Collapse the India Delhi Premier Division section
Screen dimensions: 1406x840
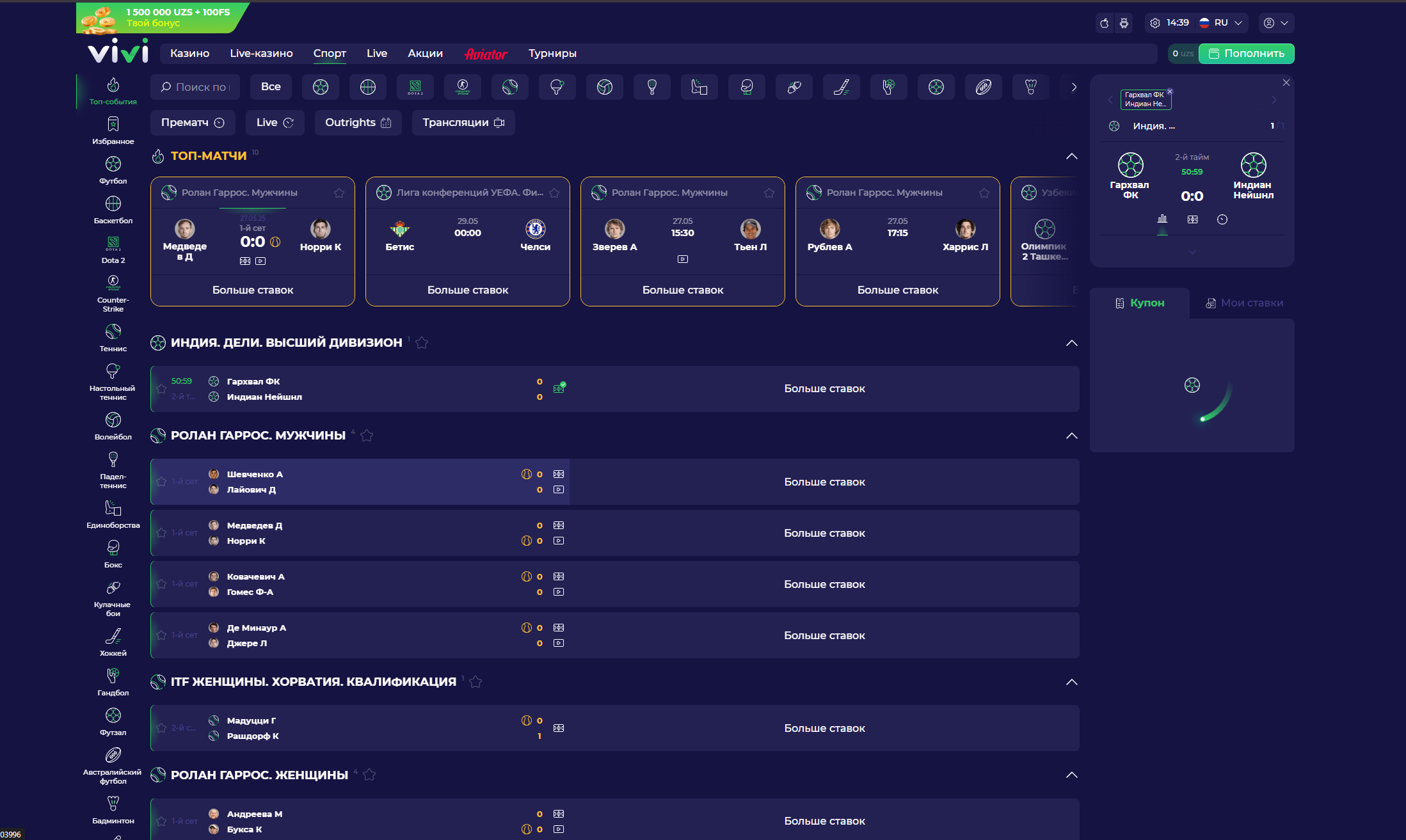(1071, 343)
